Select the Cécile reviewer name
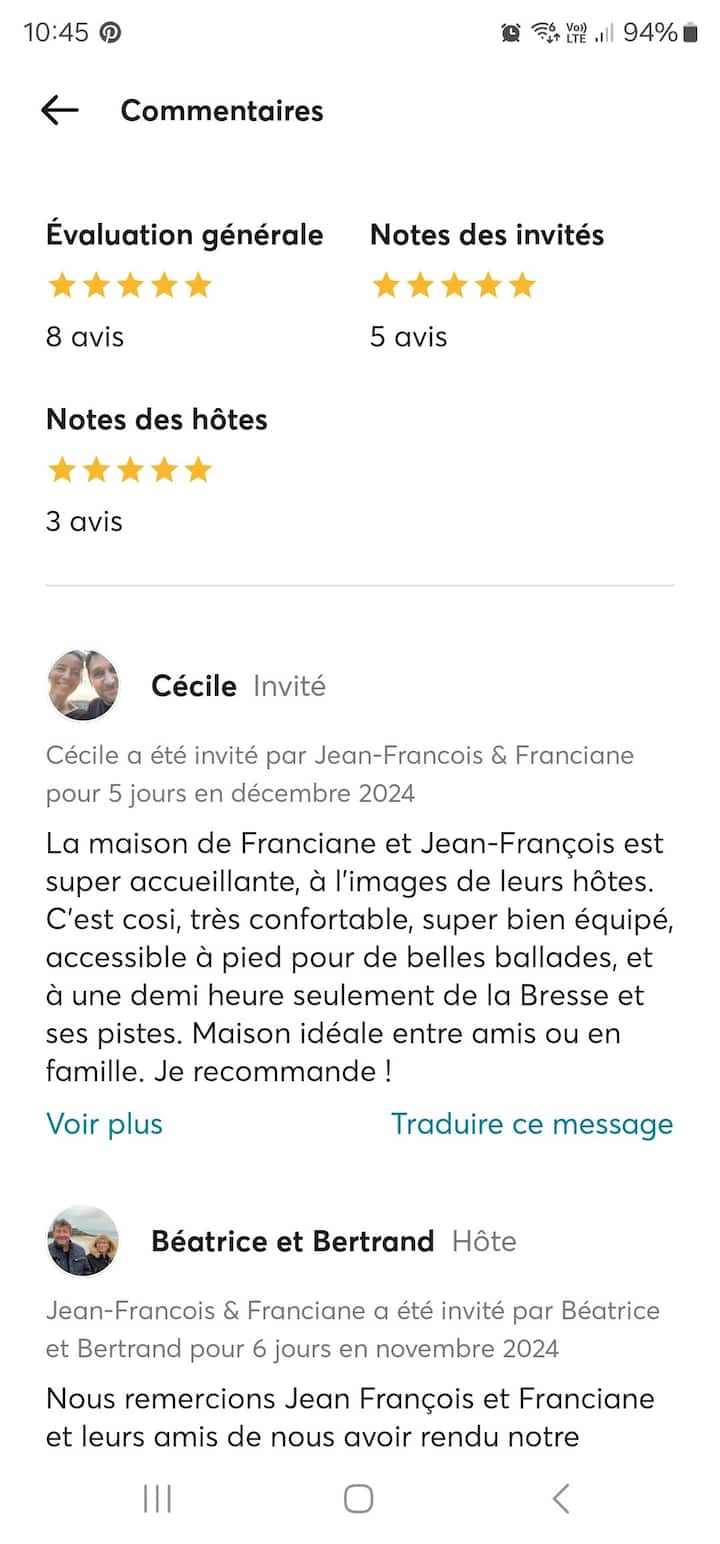 tap(194, 686)
